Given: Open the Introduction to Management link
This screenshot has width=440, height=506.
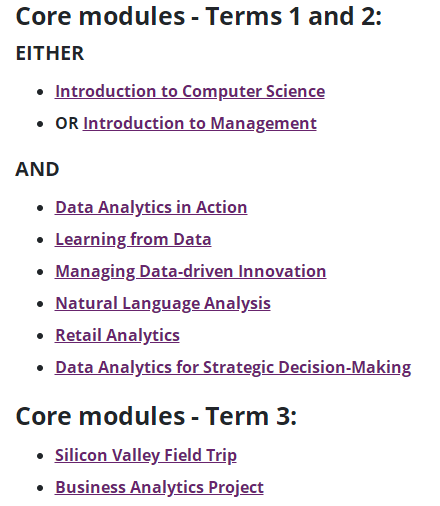Looking at the screenshot, I should (x=200, y=123).
